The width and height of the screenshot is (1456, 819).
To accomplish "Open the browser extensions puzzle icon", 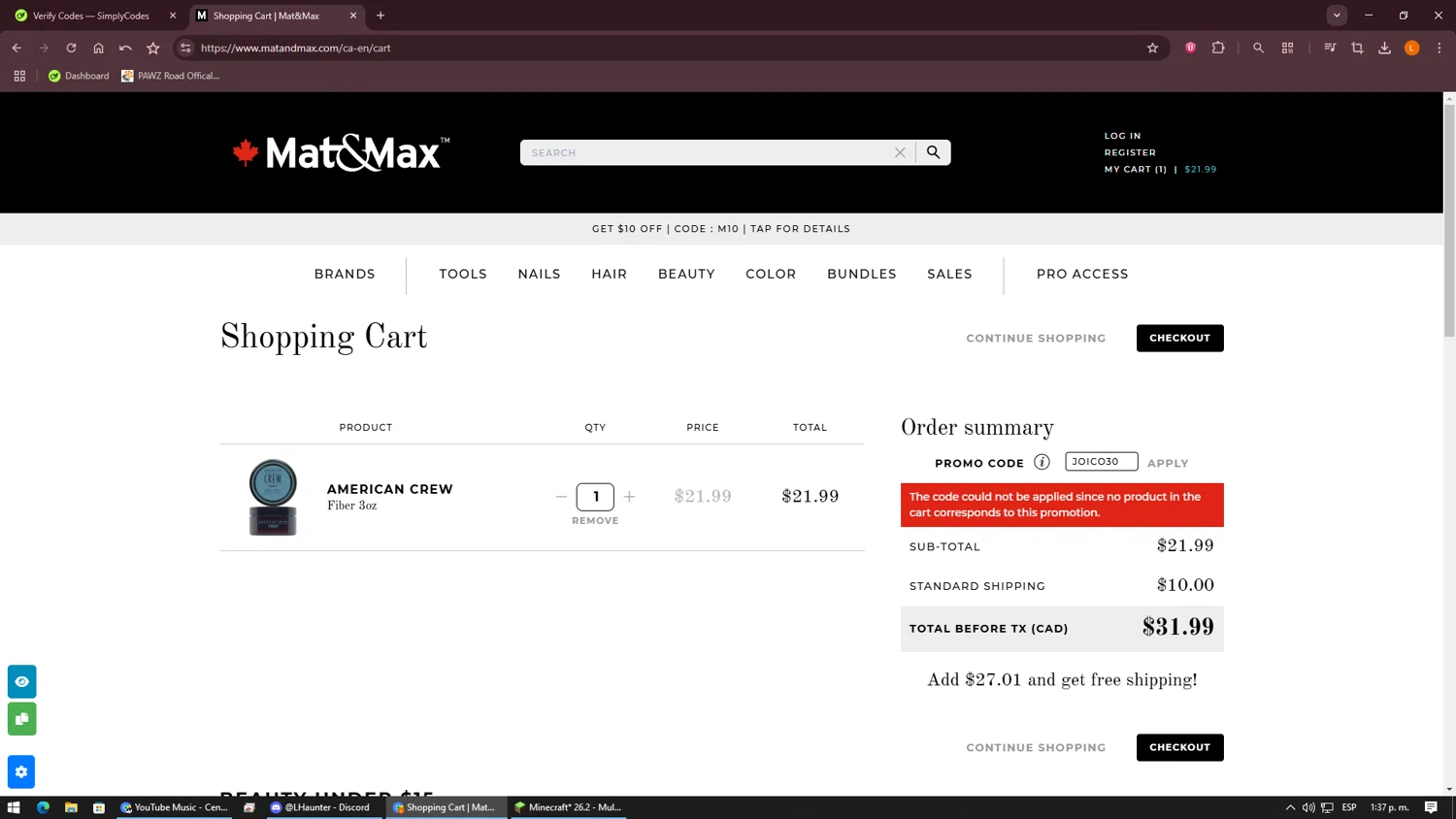I will [1218, 48].
